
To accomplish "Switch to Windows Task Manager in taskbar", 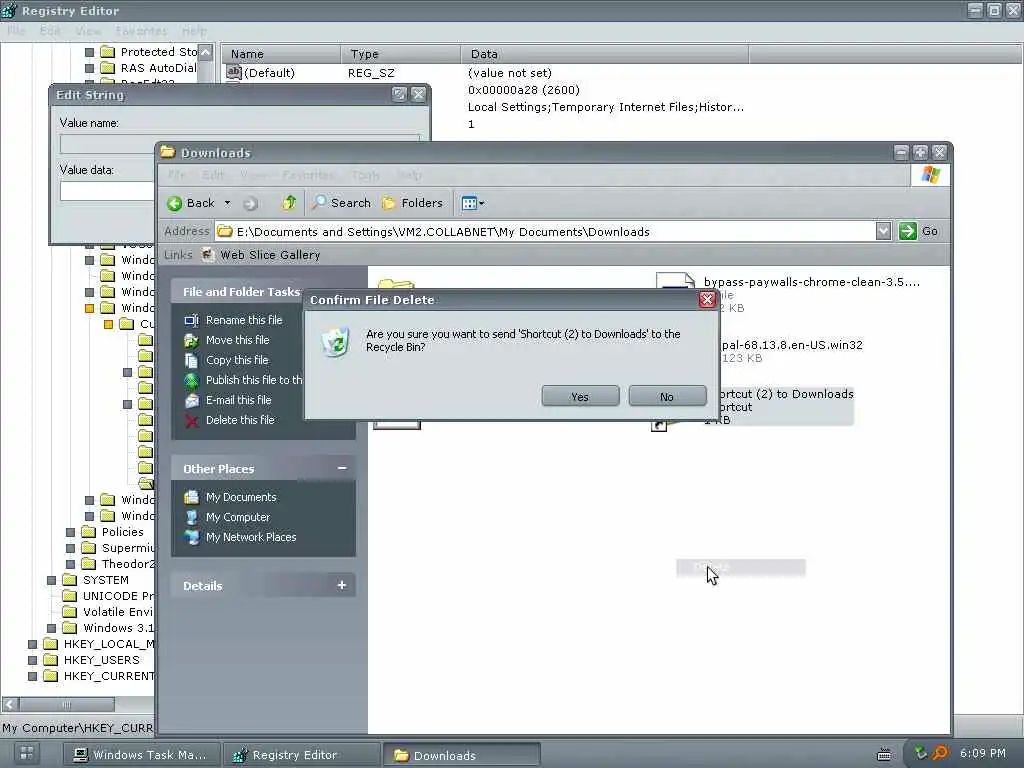I will coord(140,755).
